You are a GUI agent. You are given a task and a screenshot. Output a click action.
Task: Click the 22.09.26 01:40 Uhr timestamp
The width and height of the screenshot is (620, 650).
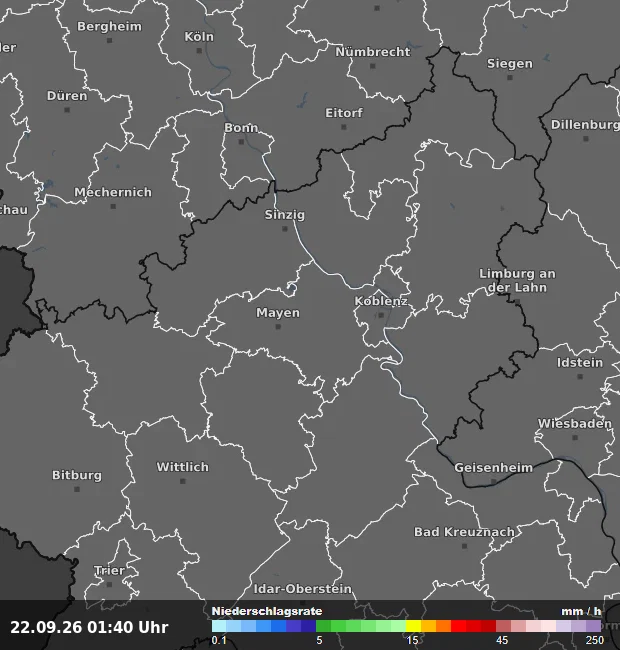(x=89, y=627)
